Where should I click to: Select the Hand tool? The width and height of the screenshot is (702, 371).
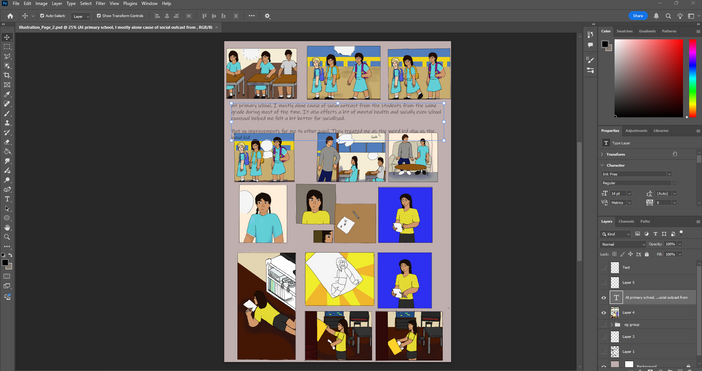pyautogui.click(x=7, y=227)
